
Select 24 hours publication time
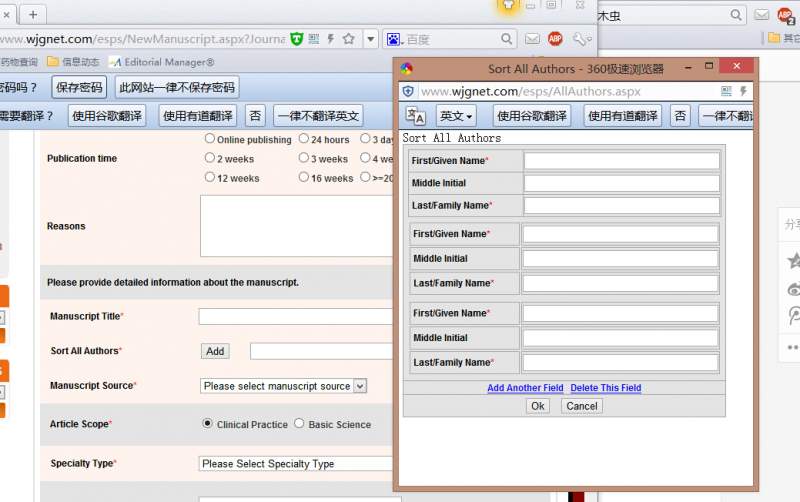[304, 139]
